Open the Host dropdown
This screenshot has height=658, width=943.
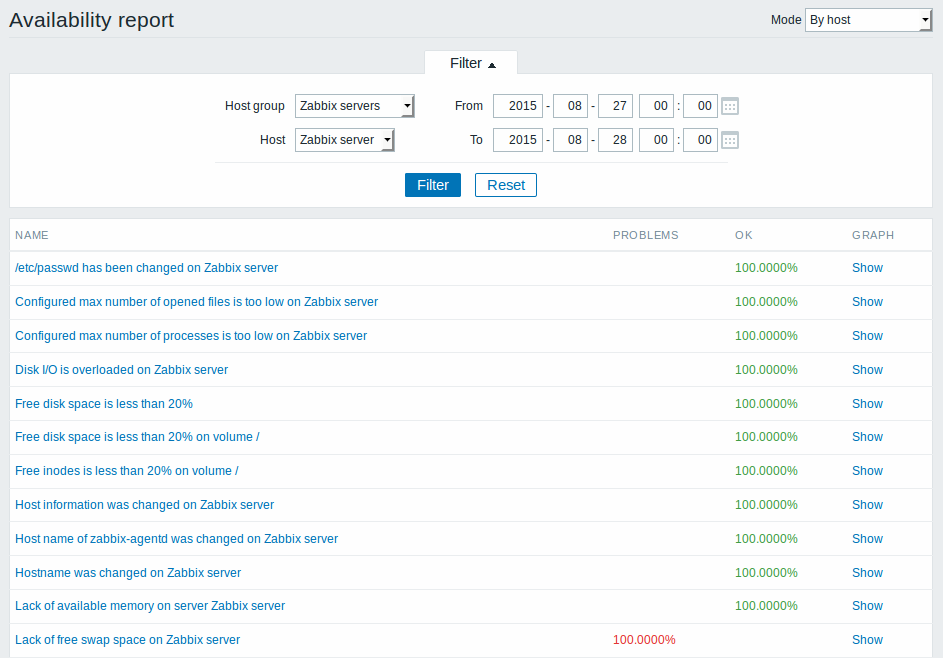point(345,140)
